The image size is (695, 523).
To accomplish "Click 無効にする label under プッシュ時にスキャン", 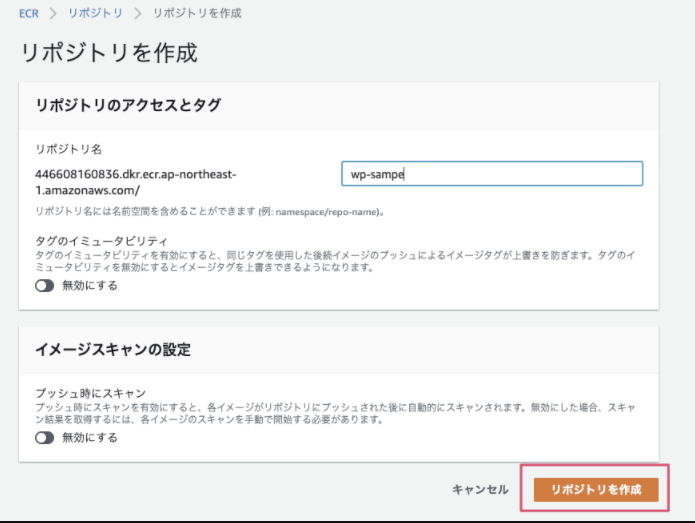I will (x=90, y=438).
